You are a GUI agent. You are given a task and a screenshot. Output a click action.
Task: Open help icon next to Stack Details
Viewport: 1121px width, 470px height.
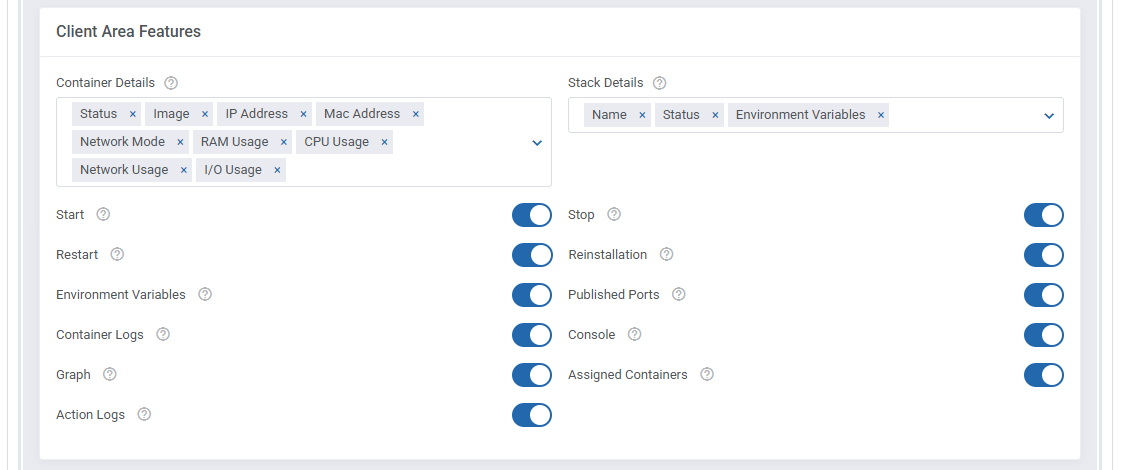(x=659, y=83)
